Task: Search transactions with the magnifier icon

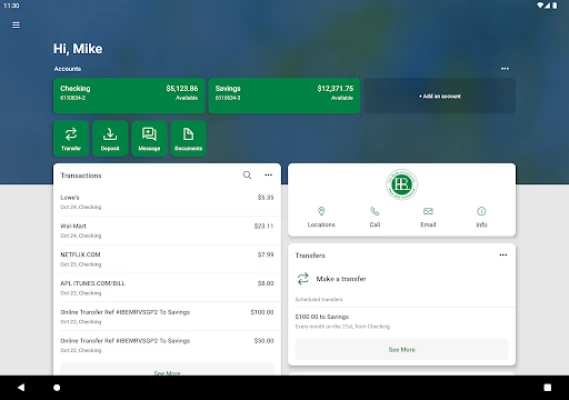Action: pyautogui.click(x=247, y=175)
